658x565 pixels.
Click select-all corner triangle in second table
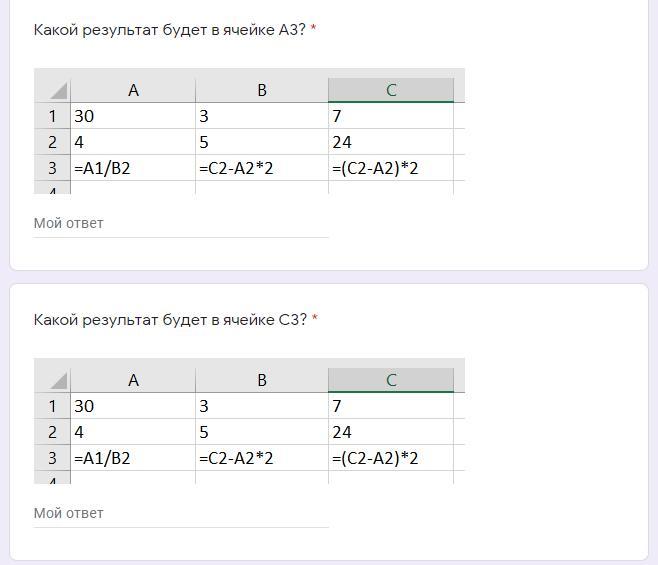pos(56,380)
